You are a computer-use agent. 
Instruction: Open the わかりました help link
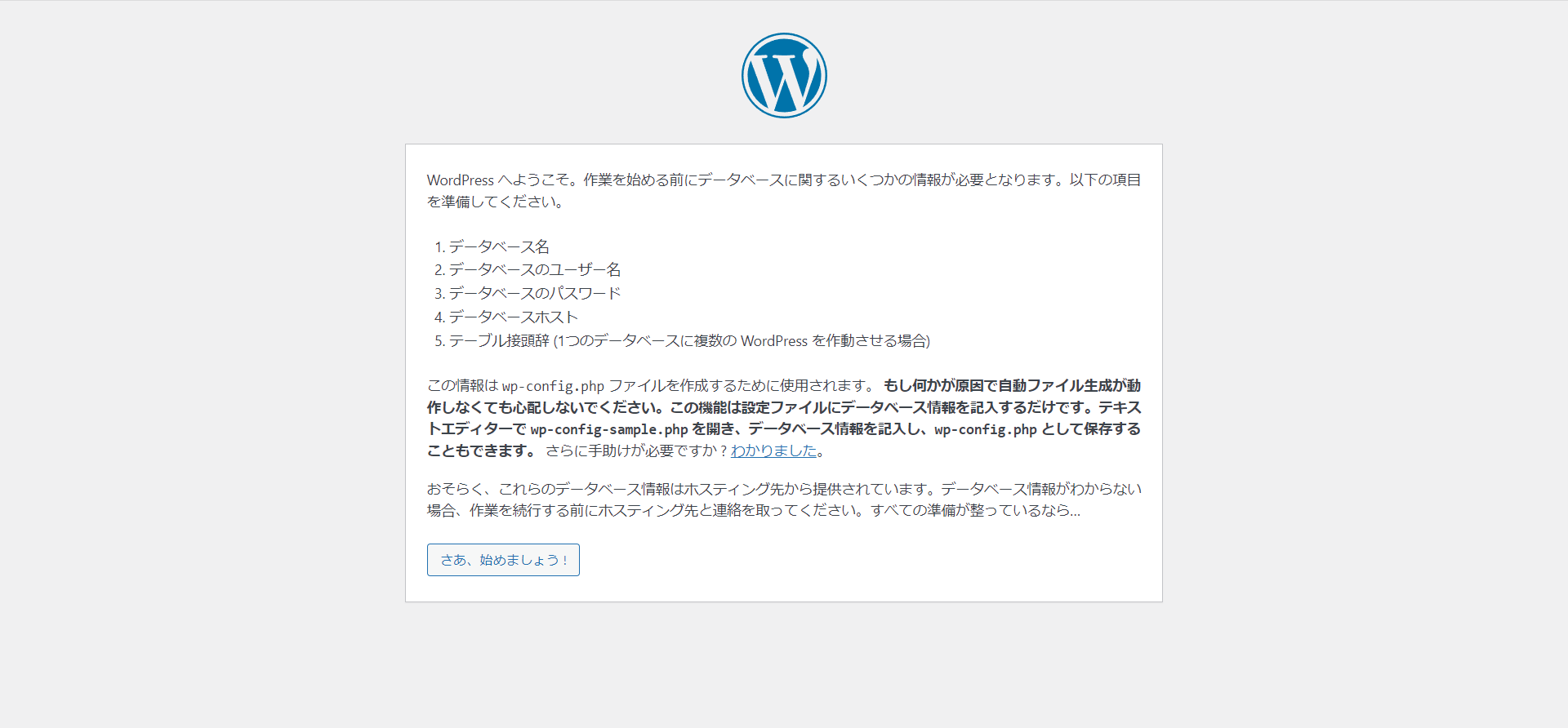[x=773, y=451]
